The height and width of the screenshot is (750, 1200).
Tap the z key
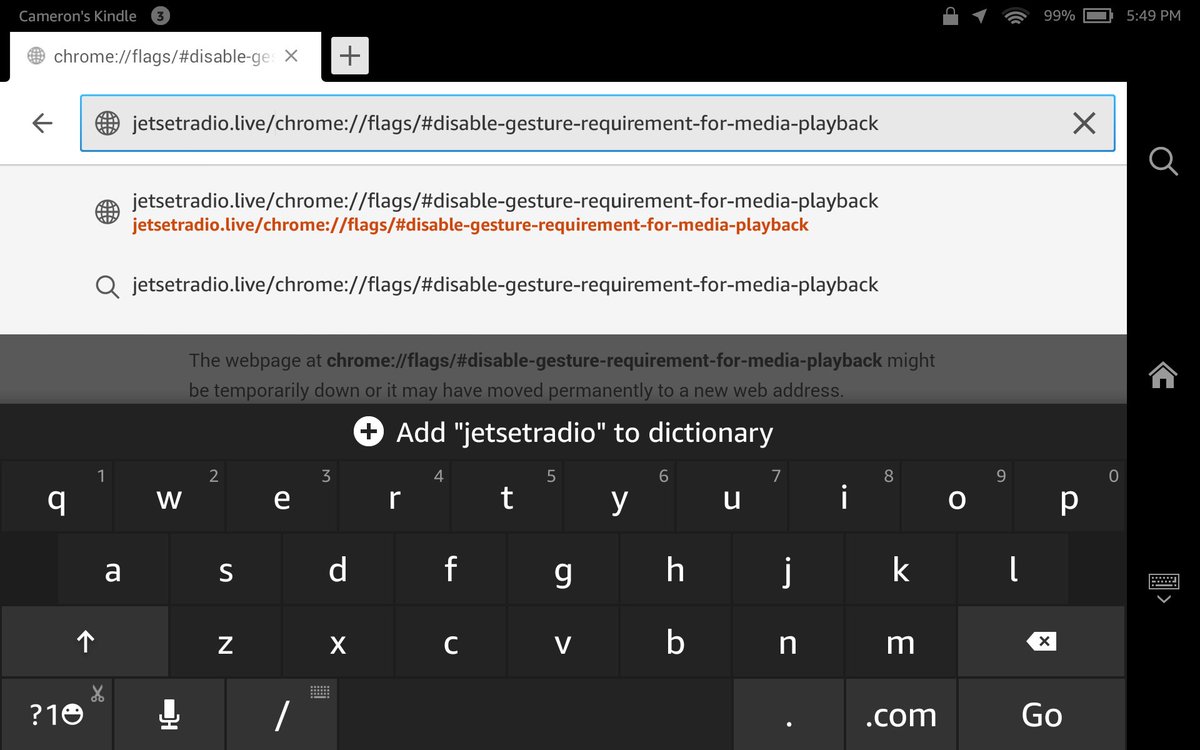point(226,643)
